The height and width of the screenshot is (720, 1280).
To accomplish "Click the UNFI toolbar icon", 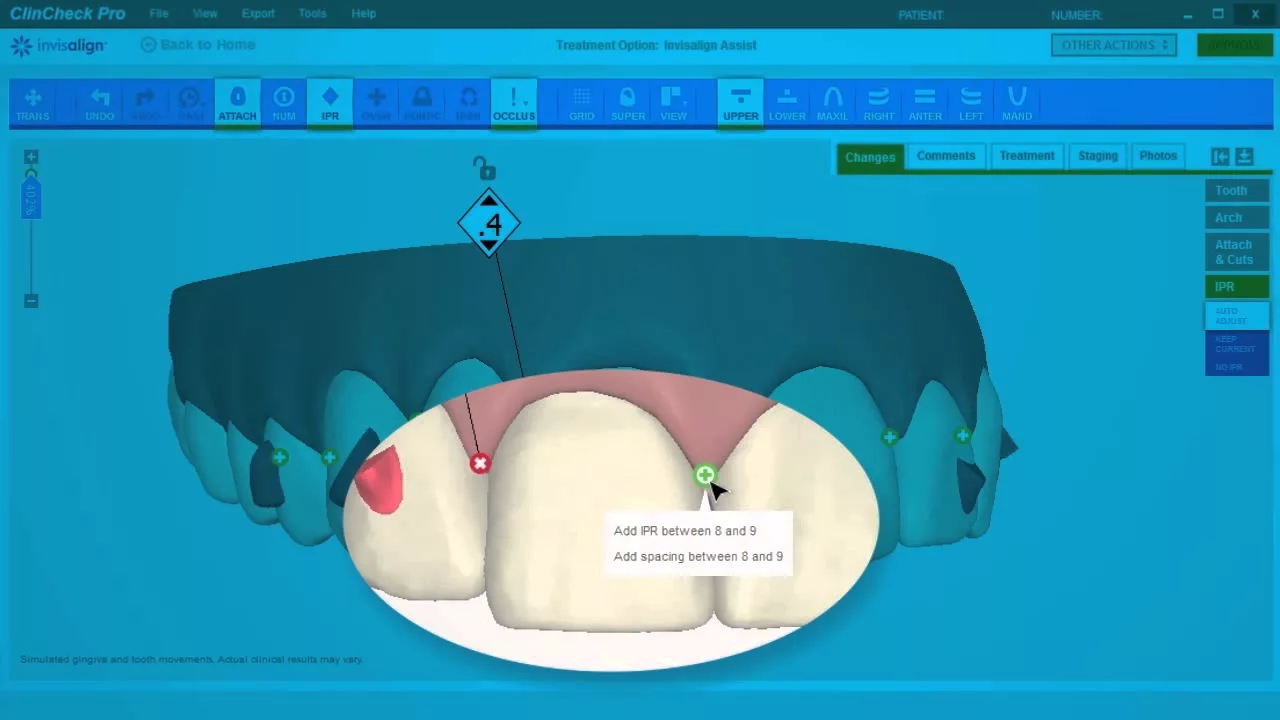I will (x=468, y=103).
